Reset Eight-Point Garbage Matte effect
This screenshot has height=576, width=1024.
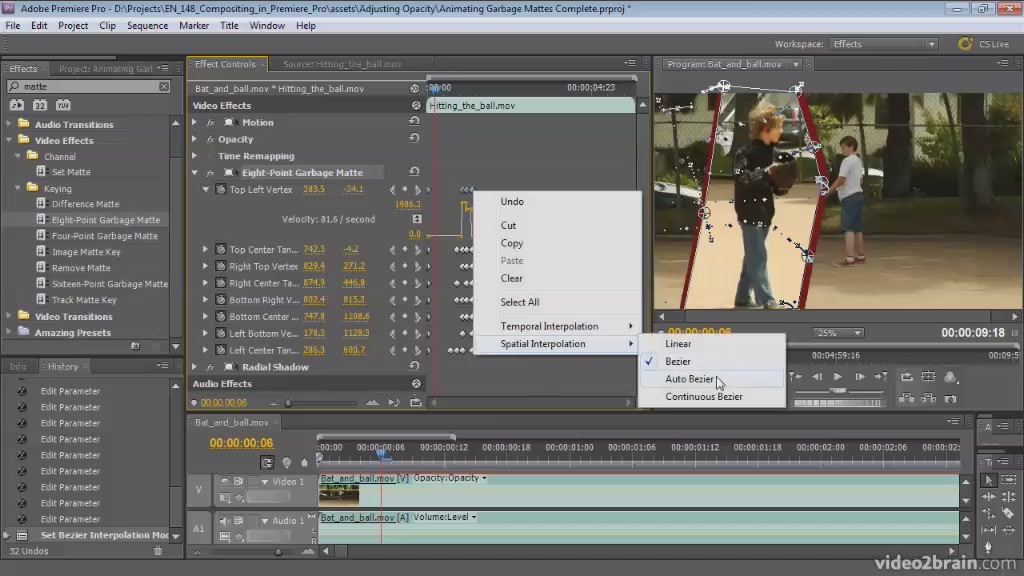pos(414,172)
